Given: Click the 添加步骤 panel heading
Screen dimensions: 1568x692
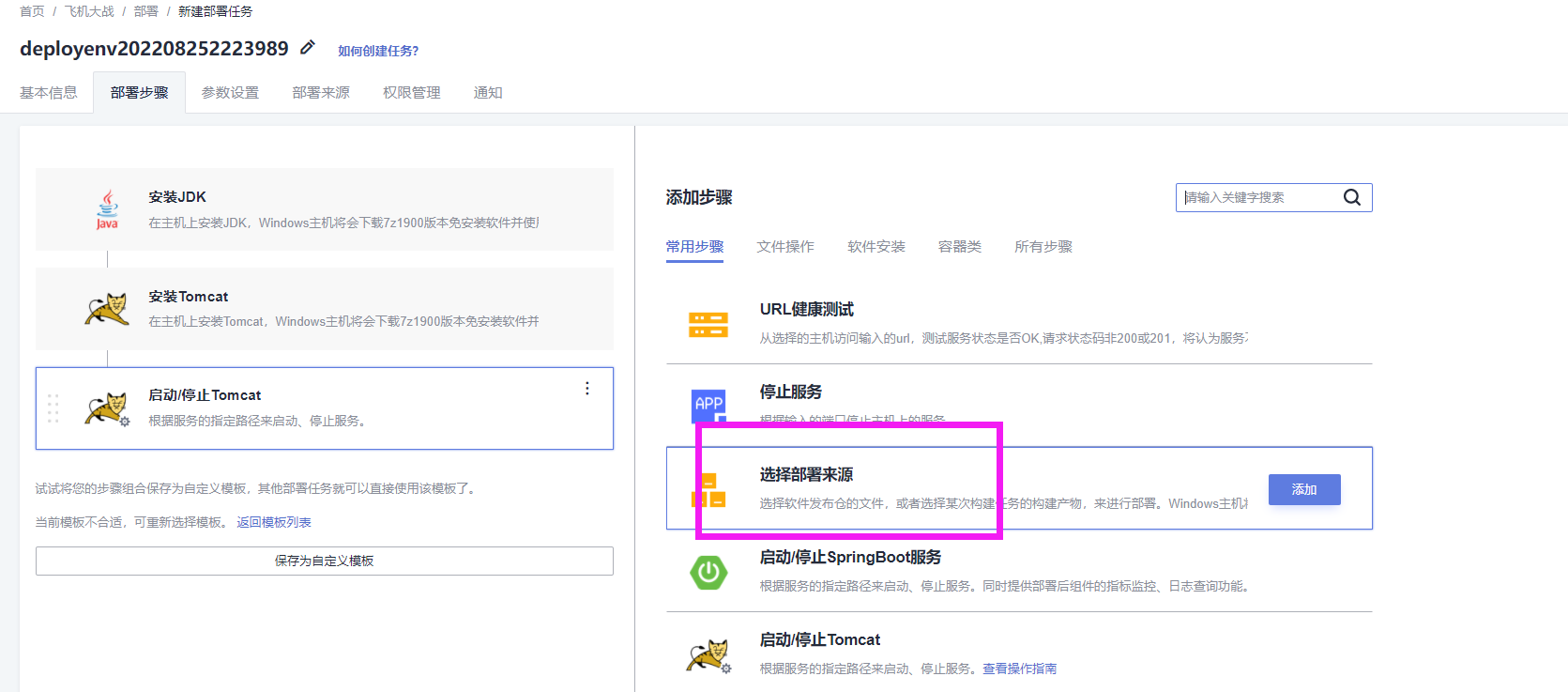Looking at the screenshot, I should (x=699, y=197).
